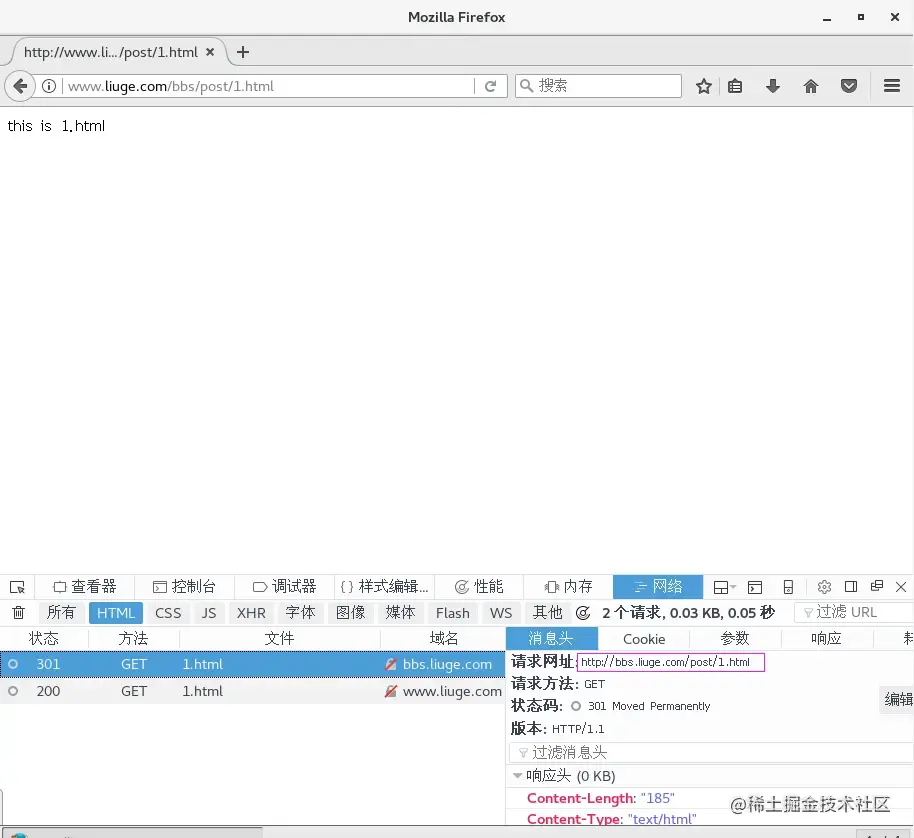Toggle the XHR request filter
This screenshot has height=838, width=914.
click(x=251, y=612)
